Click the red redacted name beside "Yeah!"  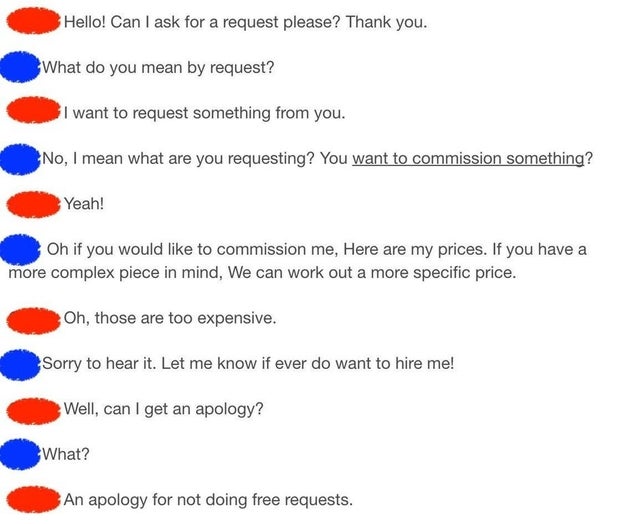(x=33, y=204)
